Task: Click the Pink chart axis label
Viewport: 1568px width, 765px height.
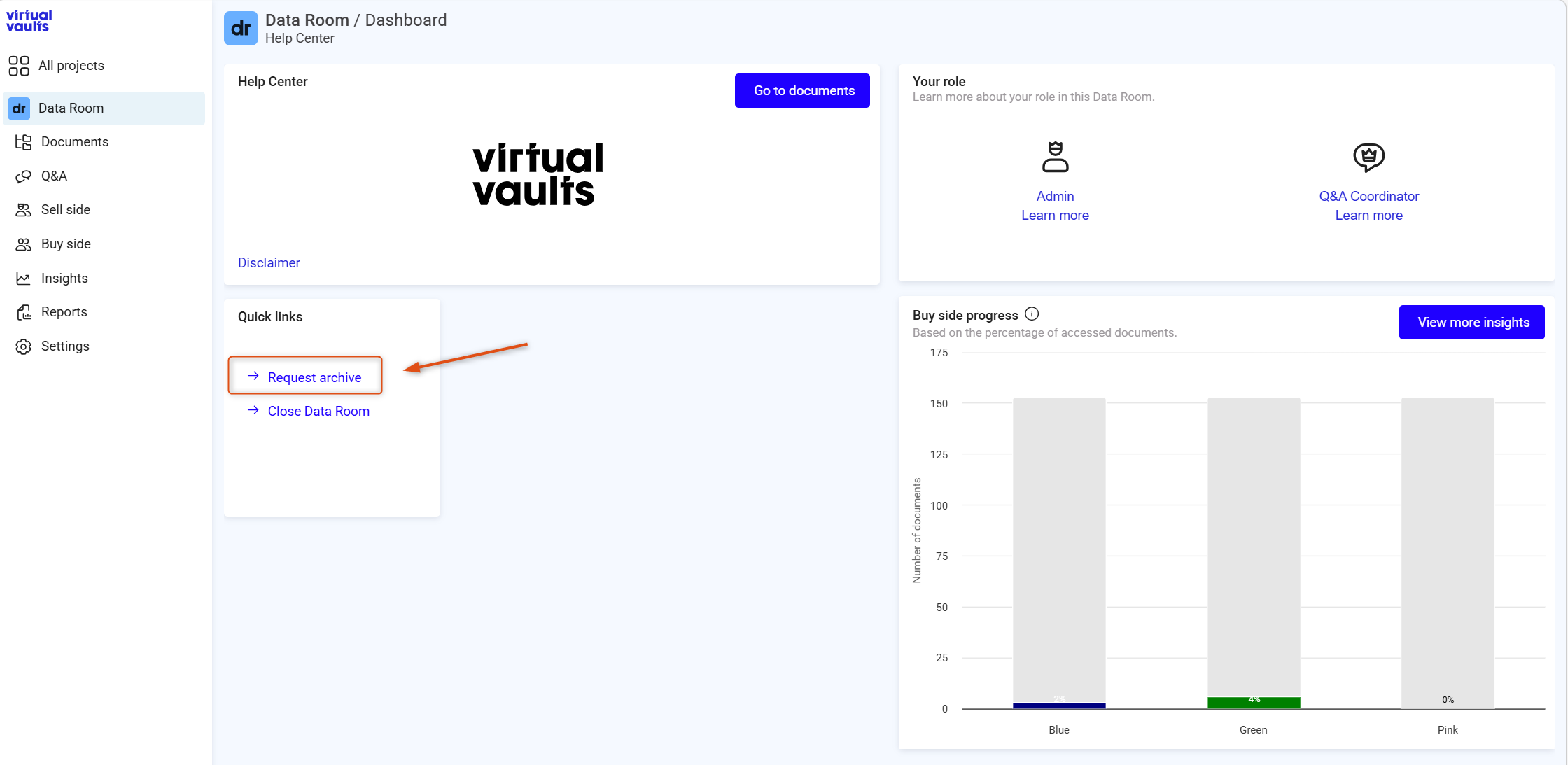Action: (x=1448, y=730)
